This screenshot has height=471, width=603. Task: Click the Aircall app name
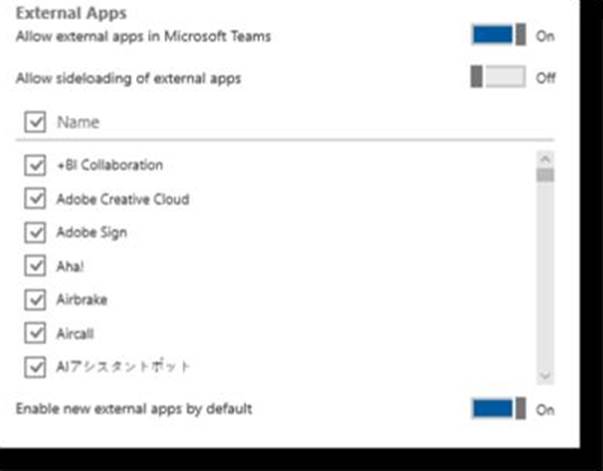[76, 333]
